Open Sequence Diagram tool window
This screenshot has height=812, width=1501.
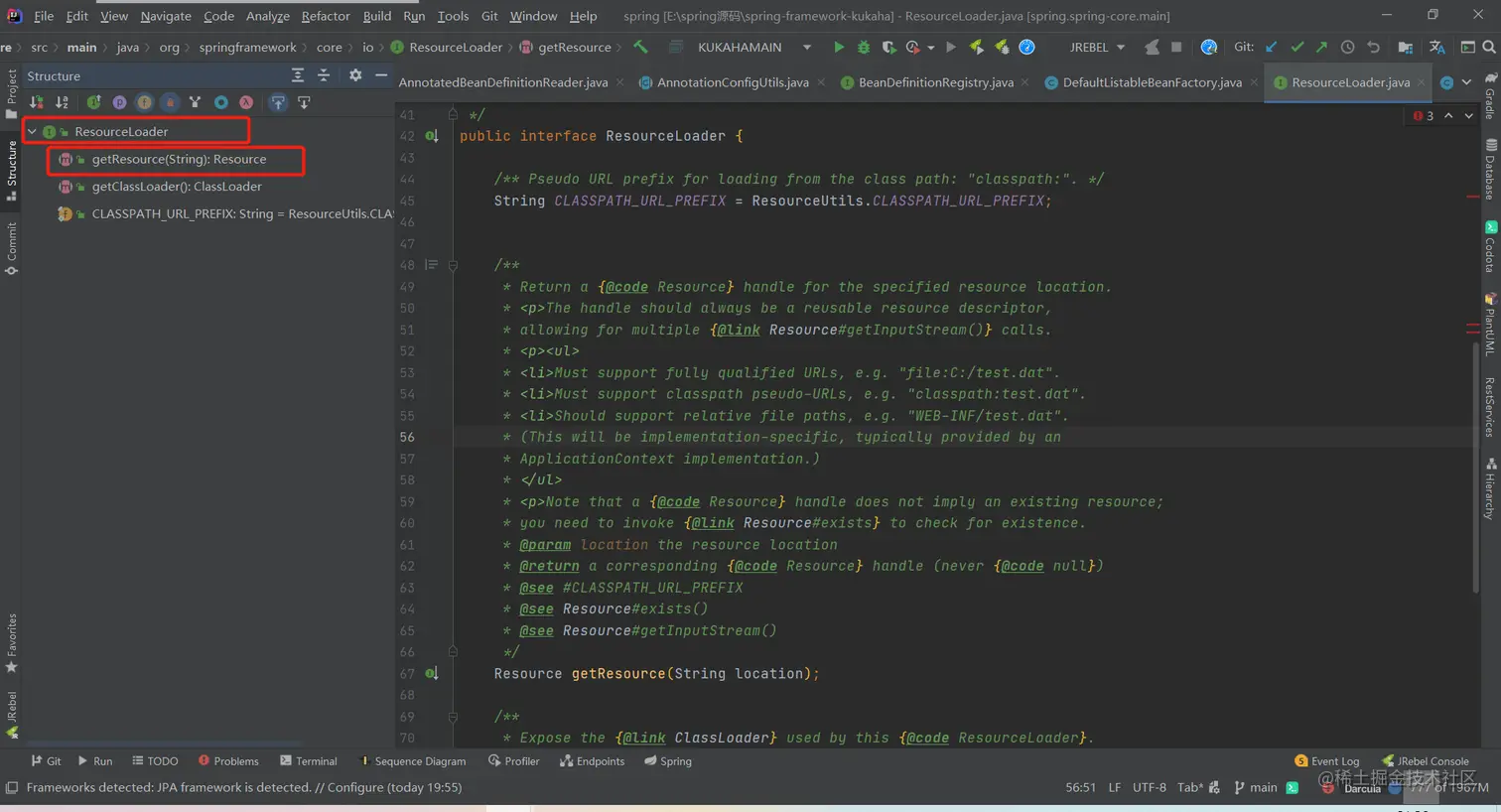412,761
